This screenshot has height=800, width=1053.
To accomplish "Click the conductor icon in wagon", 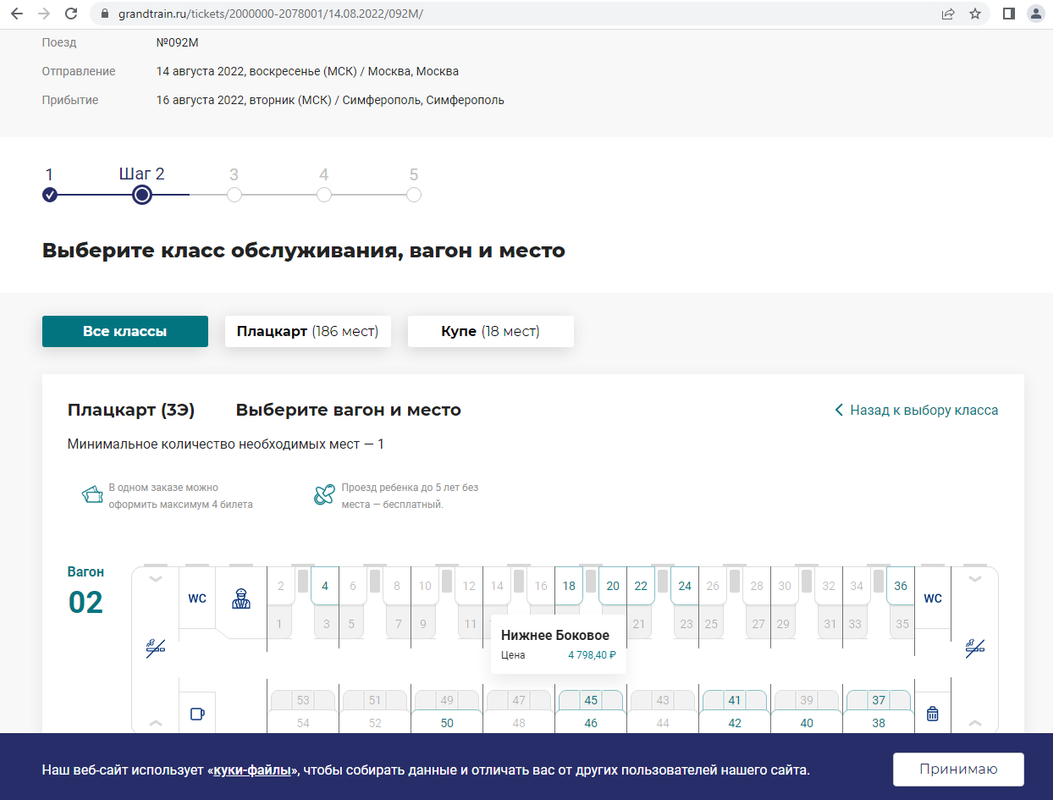I will coord(241,598).
